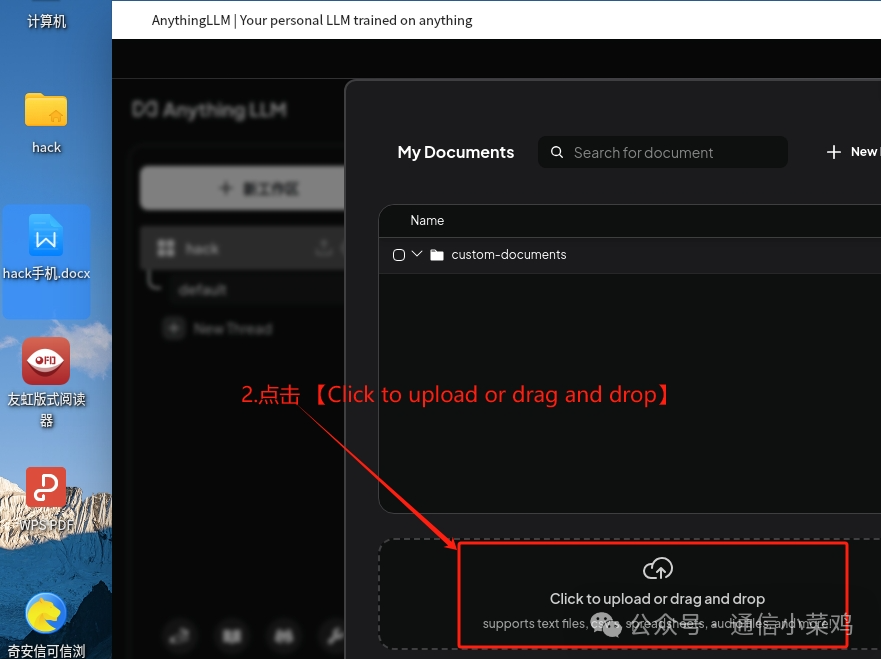Click the My Documents heading

456,152
